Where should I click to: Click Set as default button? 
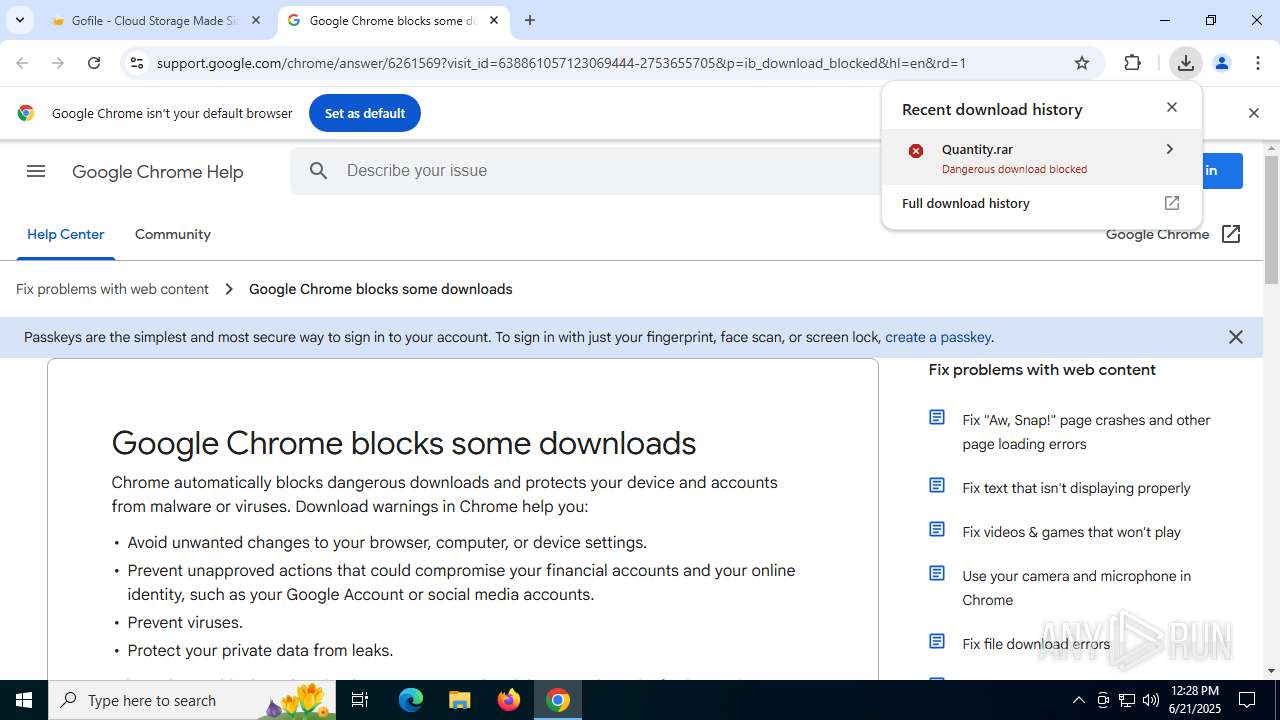(x=365, y=113)
